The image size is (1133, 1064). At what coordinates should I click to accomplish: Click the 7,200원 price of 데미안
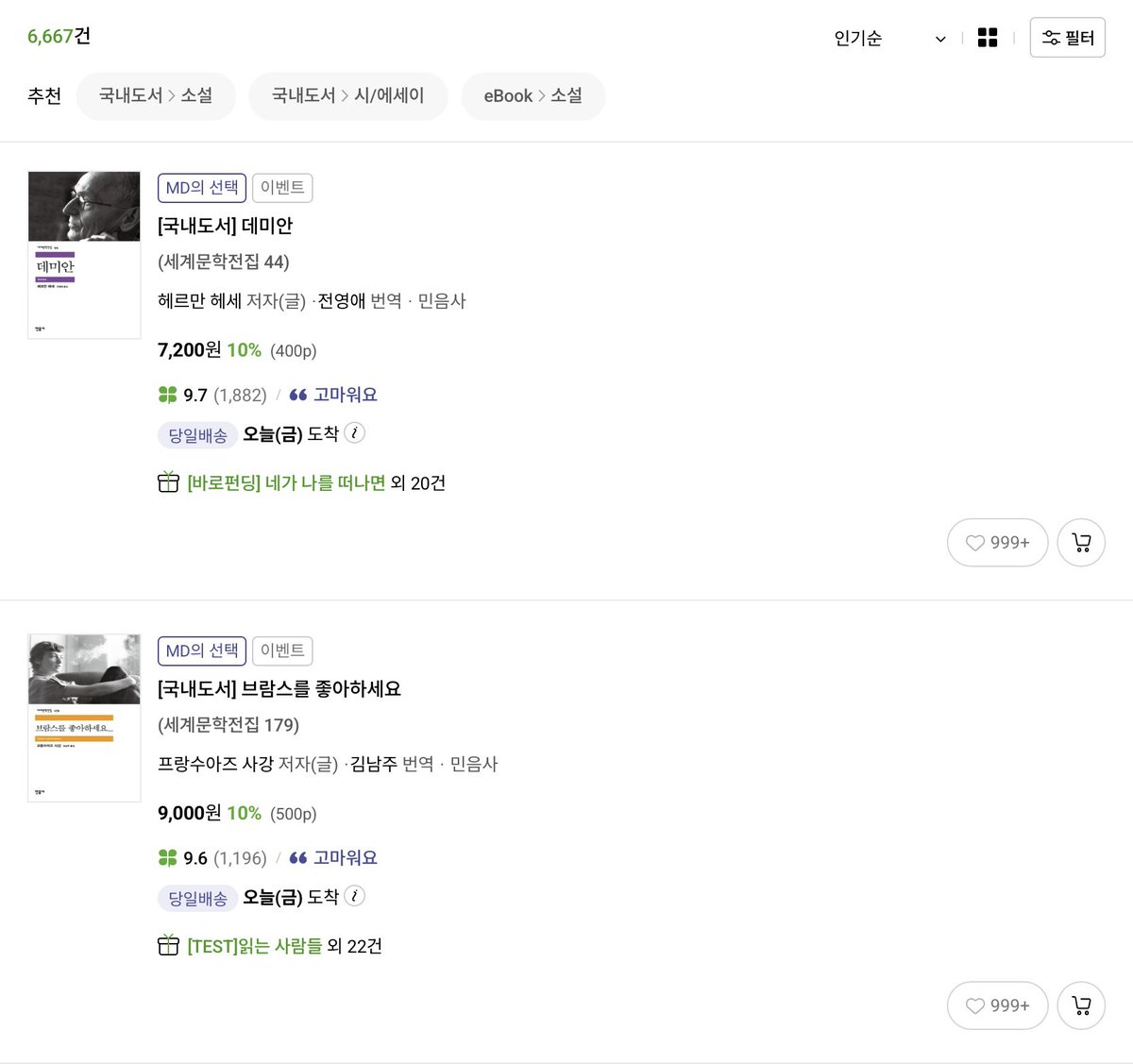[x=190, y=350]
